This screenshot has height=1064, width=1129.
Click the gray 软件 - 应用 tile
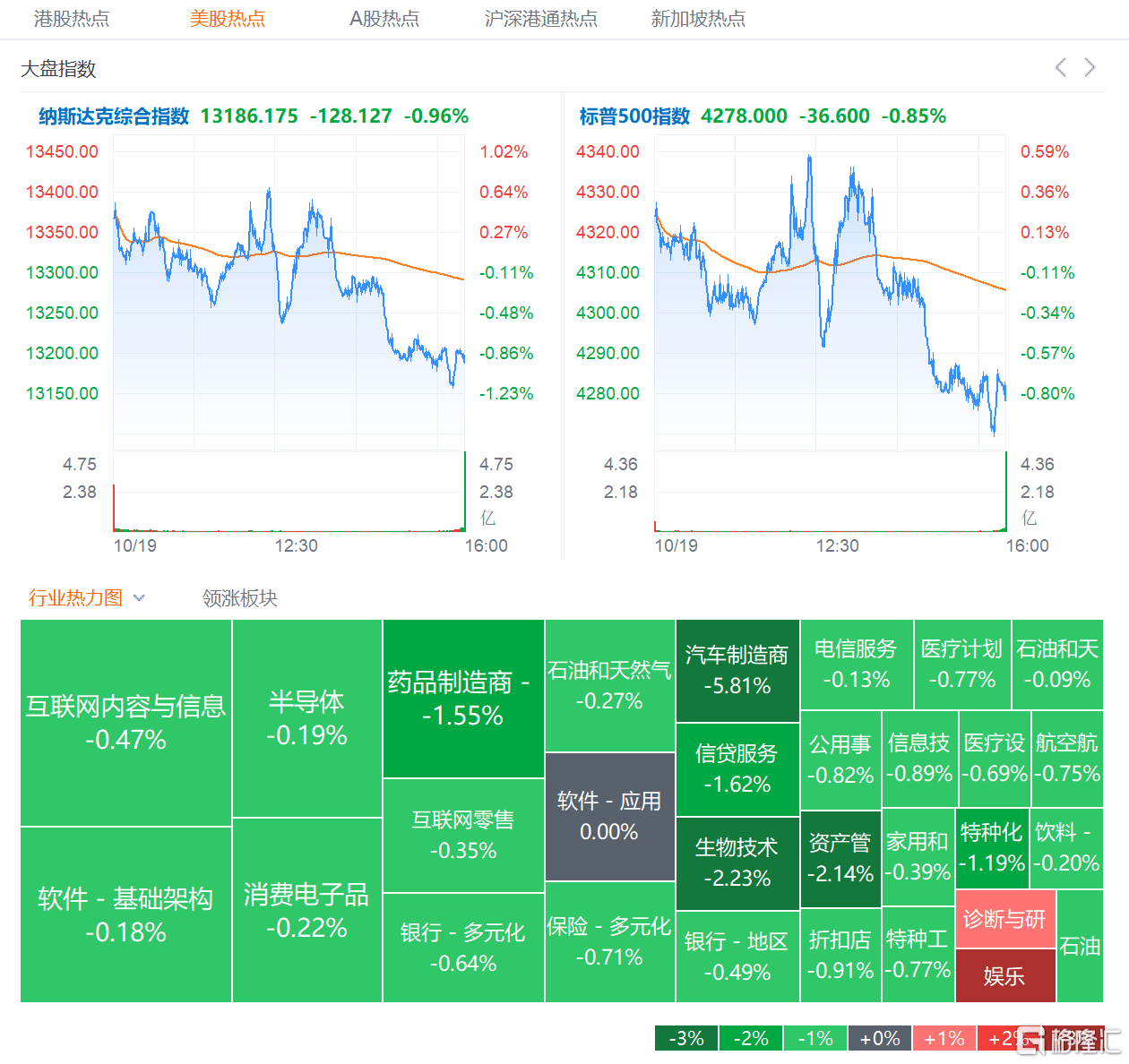609,816
